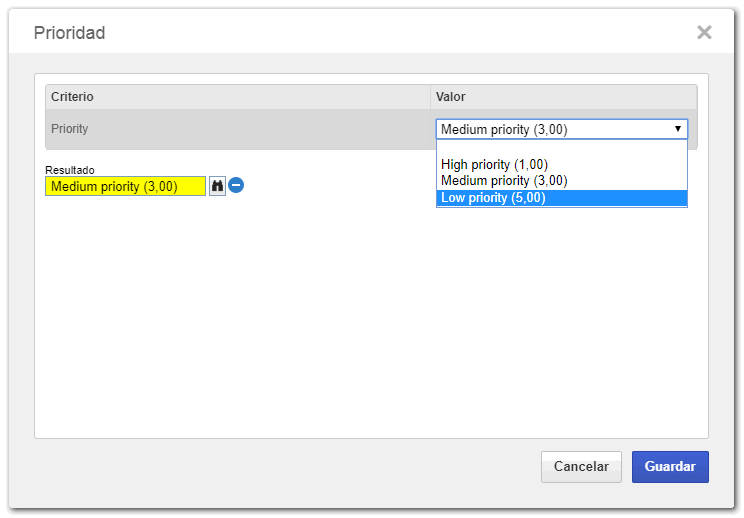The image size is (744, 518).
Task: Click empty area of the criteria panel
Action: (370, 323)
